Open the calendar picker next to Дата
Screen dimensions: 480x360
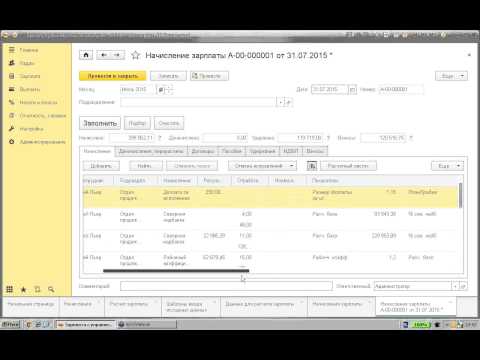(x=352, y=89)
